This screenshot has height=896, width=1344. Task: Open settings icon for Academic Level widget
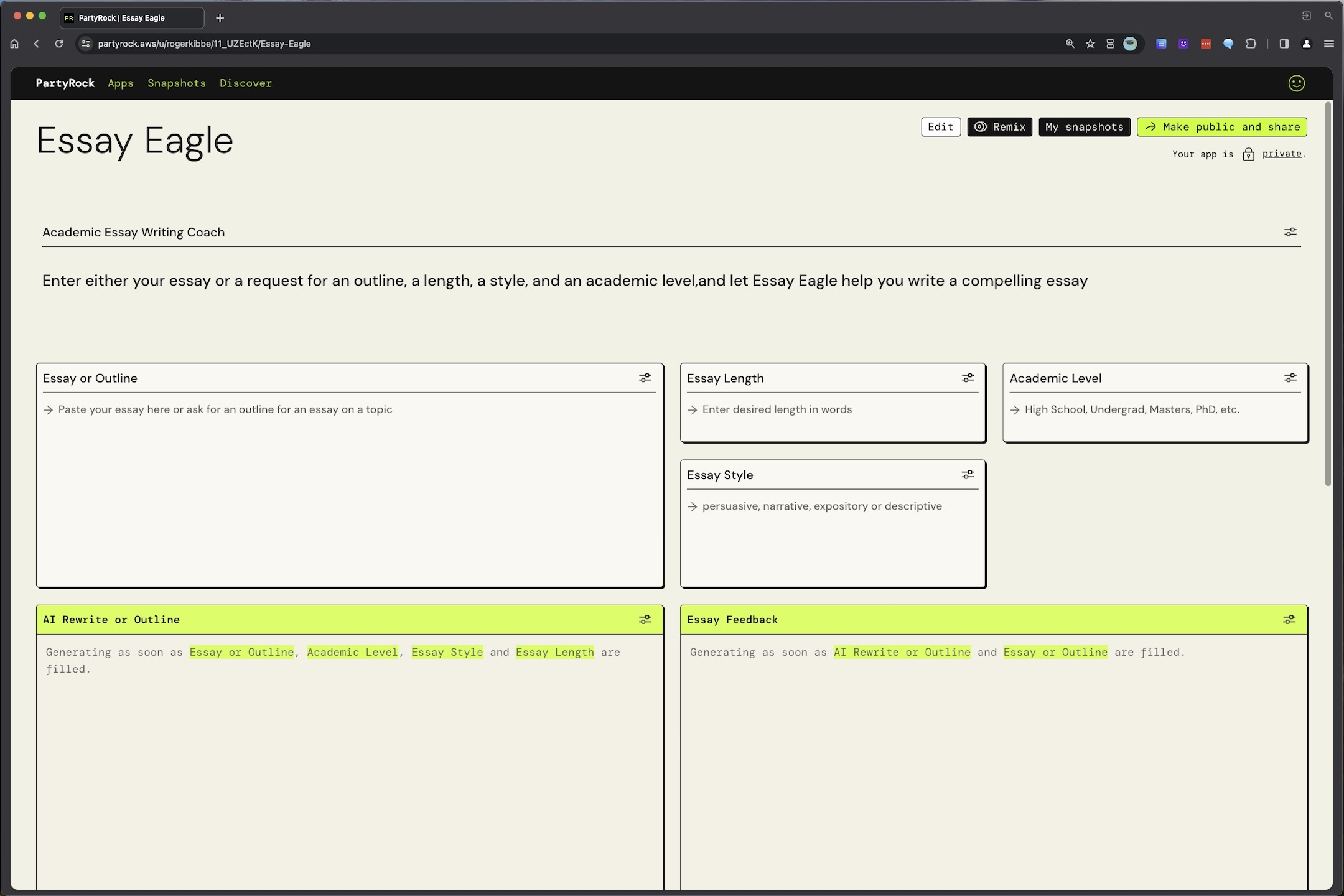tap(1290, 378)
